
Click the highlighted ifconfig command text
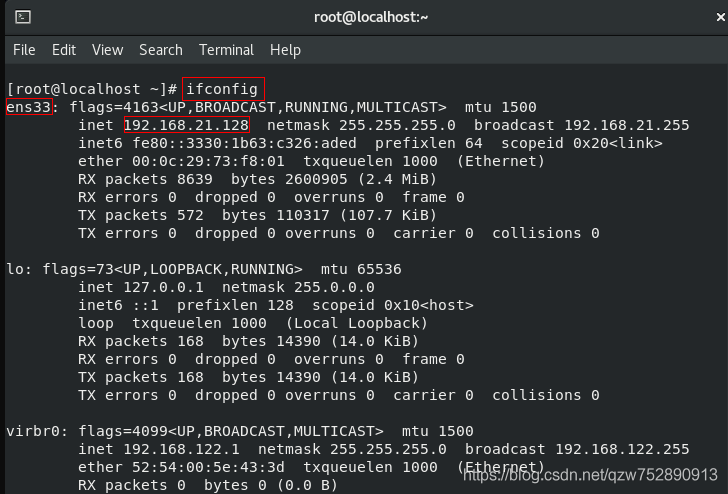pos(222,89)
